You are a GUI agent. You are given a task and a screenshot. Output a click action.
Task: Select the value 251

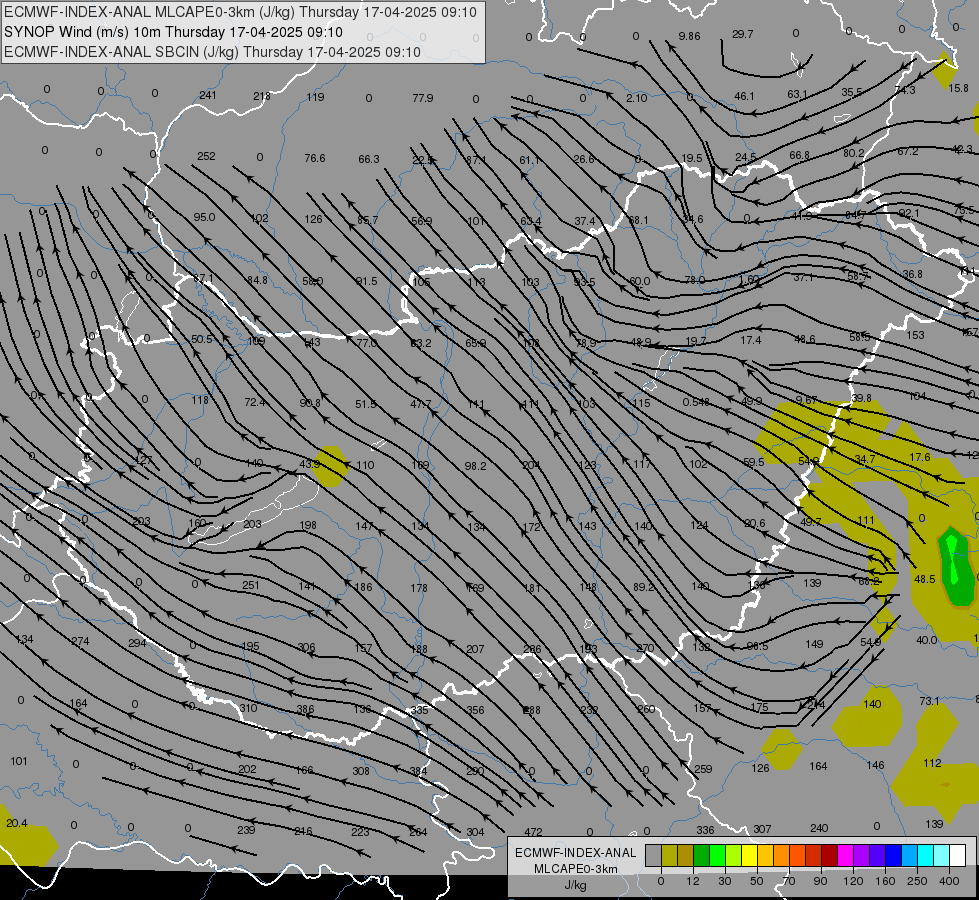click(x=250, y=585)
